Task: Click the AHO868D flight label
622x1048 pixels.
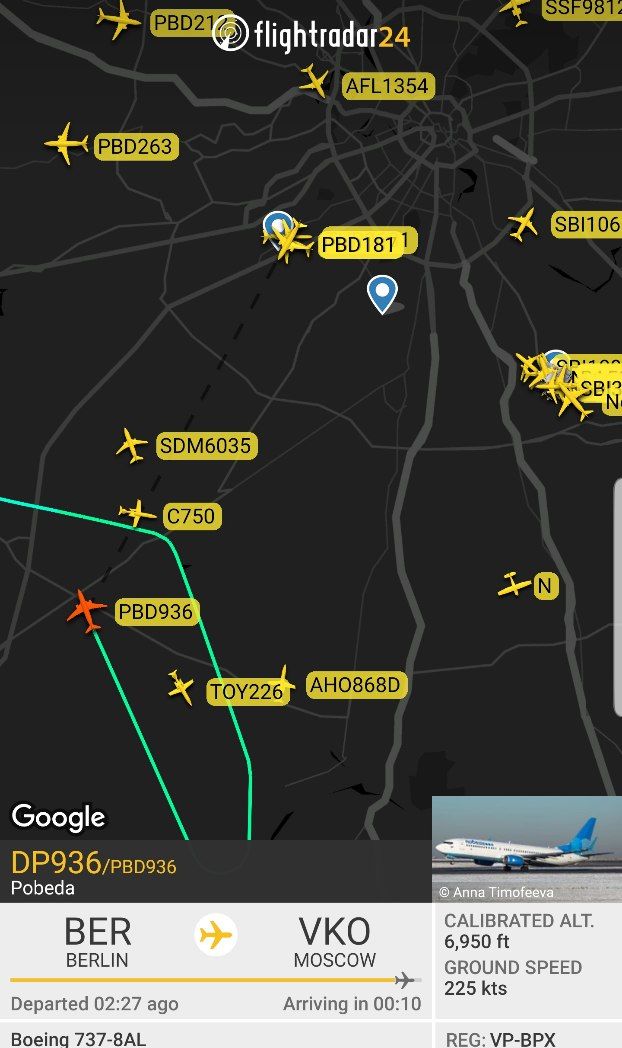Action: (356, 685)
